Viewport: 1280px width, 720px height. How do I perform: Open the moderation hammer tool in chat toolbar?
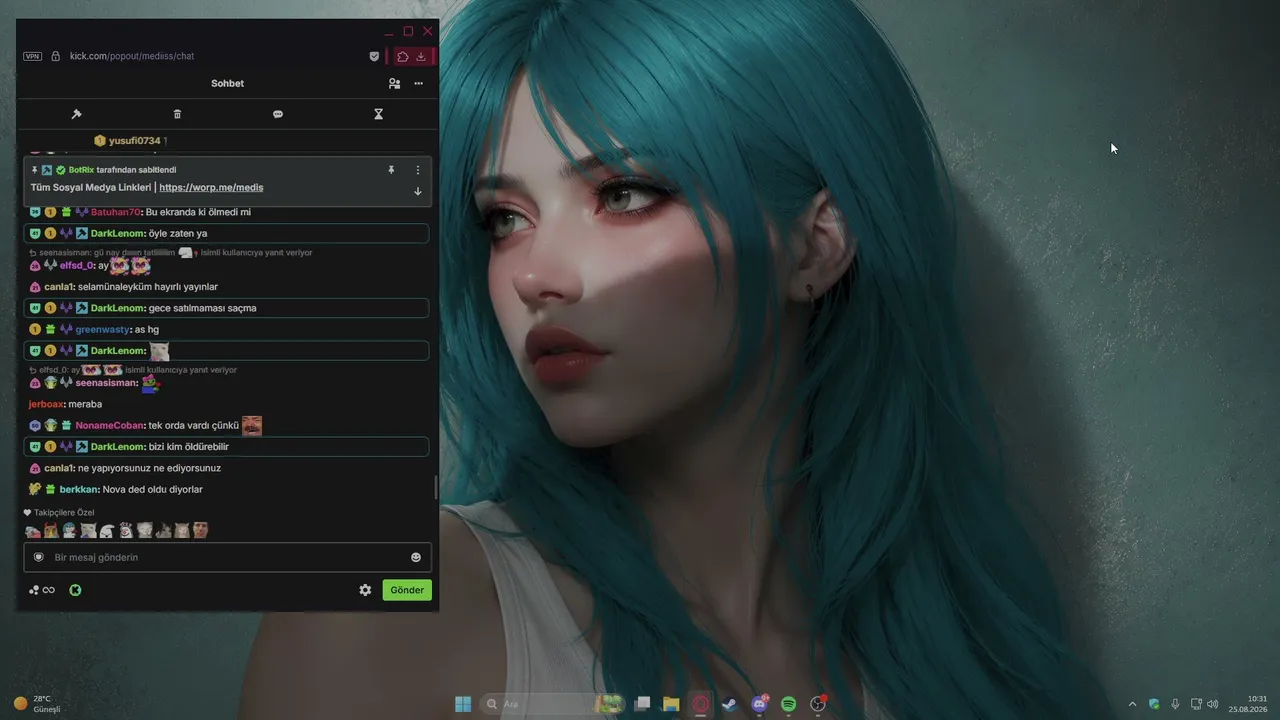pos(76,114)
